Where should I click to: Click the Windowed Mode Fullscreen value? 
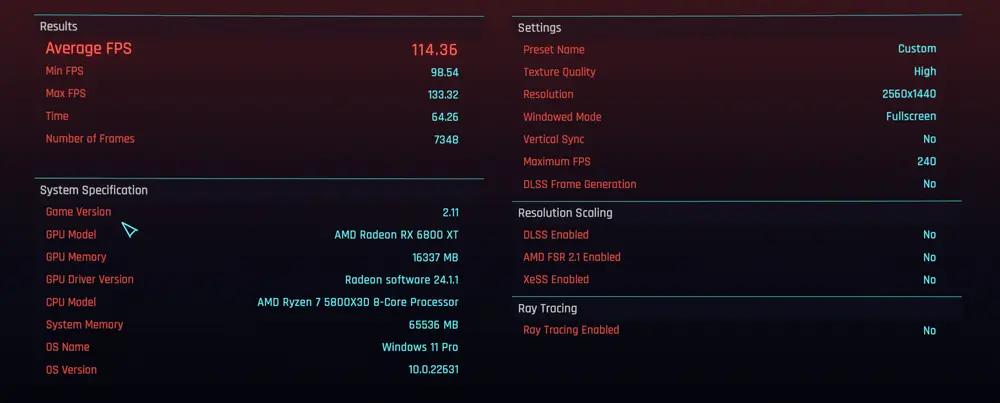tap(911, 117)
